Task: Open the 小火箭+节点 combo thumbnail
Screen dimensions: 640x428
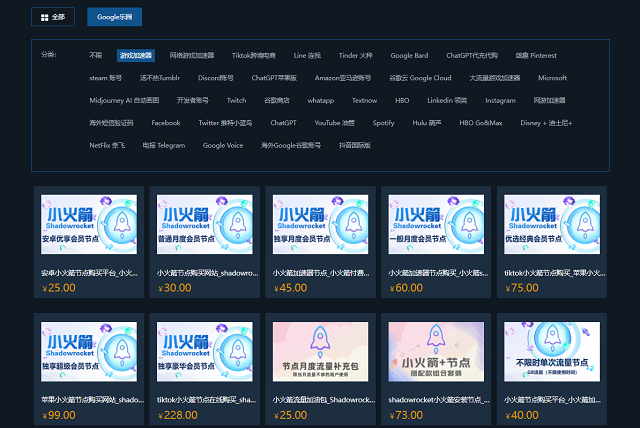Action: 436,352
